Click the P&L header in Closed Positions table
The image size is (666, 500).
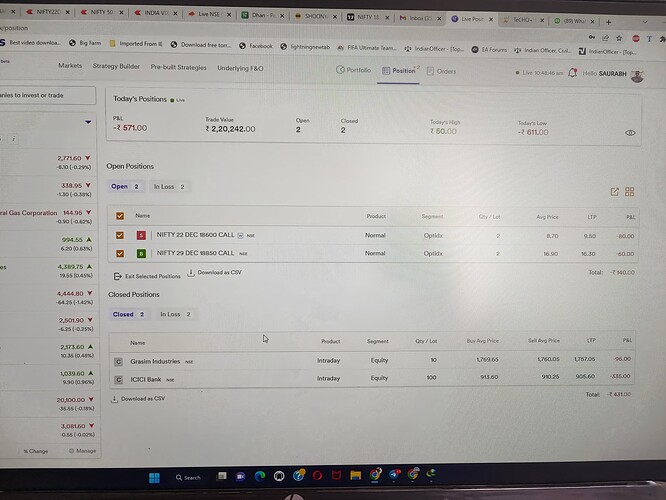click(x=627, y=340)
